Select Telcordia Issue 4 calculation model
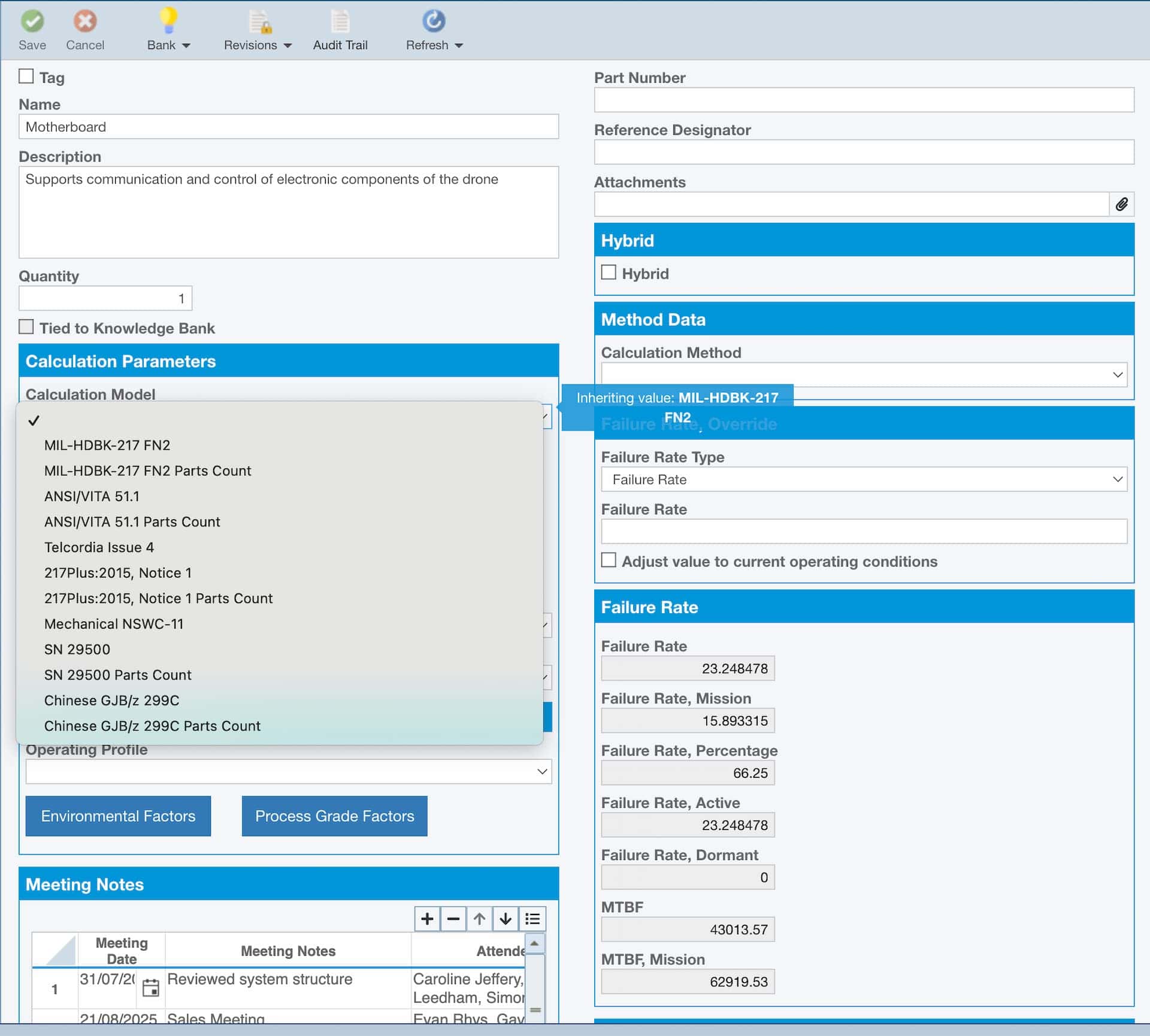Image resolution: width=1150 pixels, height=1036 pixels. [99, 547]
